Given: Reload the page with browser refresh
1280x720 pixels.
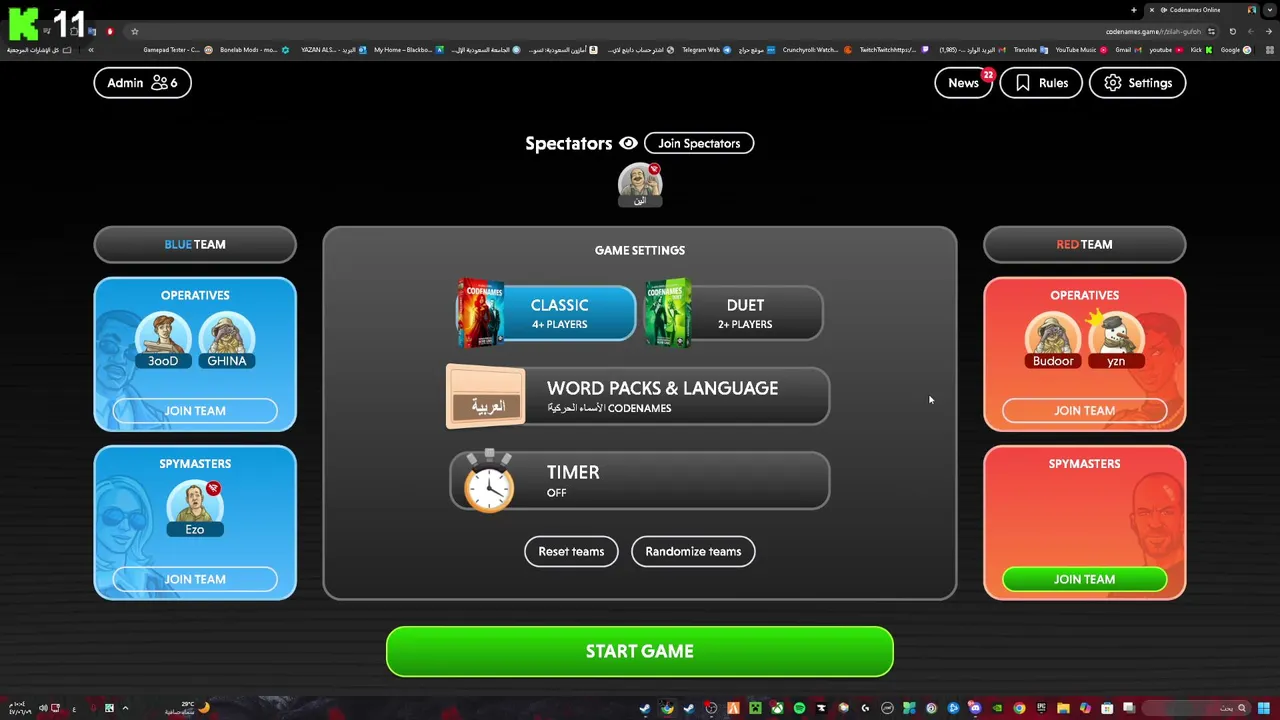Looking at the screenshot, I should [1232, 31].
